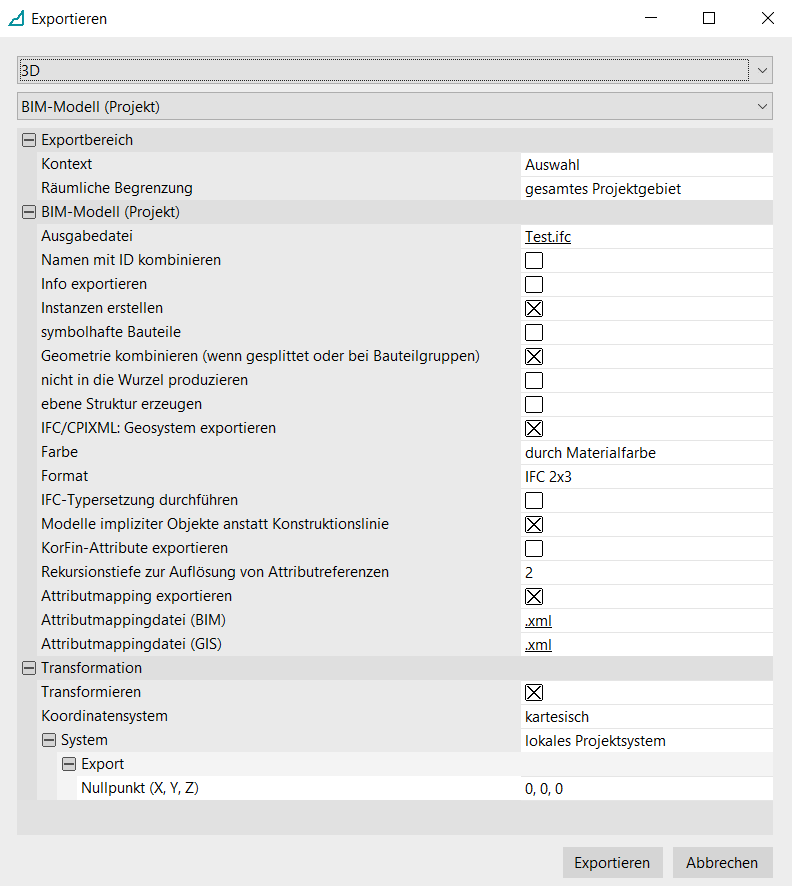Collapse the BIM-Modell (Projekt) section
The width and height of the screenshot is (792, 886).
point(28,212)
